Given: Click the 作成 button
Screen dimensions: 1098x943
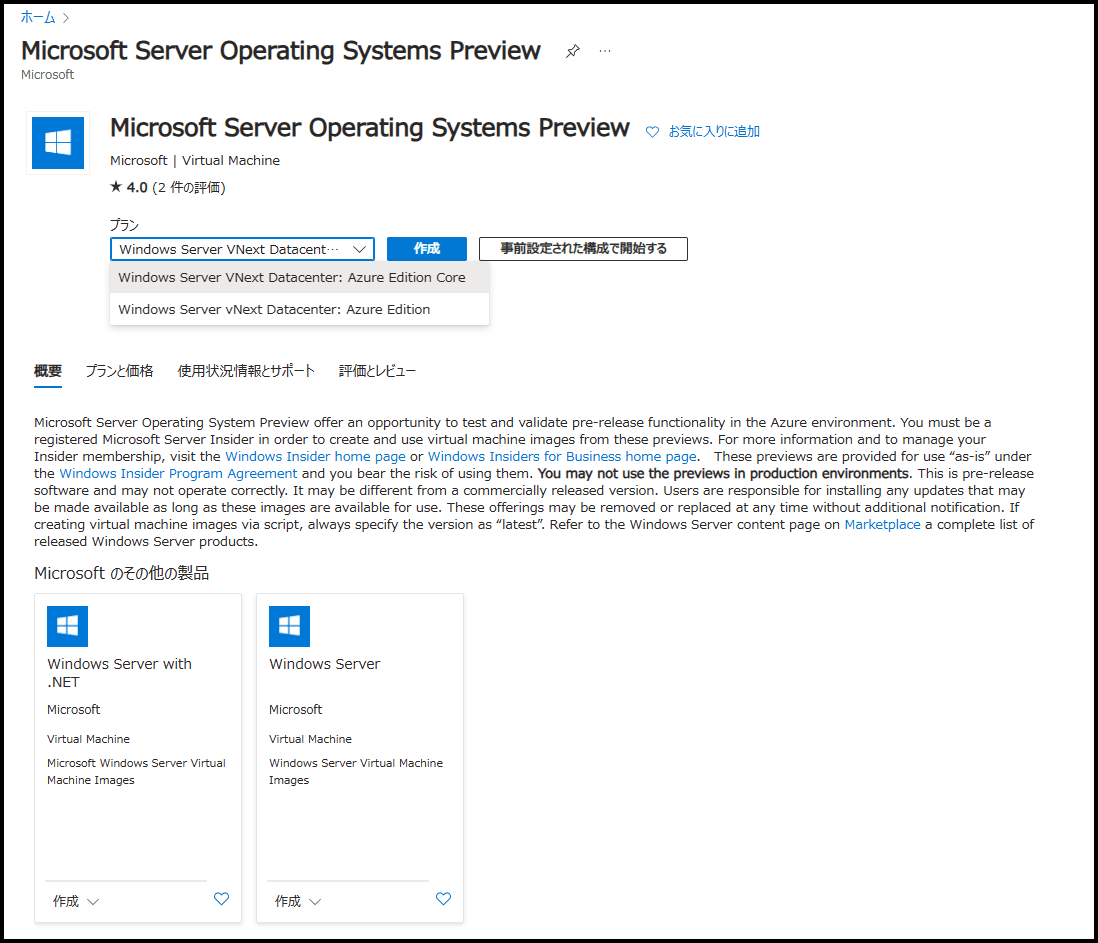Looking at the screenshot, I should coord(426,249).
